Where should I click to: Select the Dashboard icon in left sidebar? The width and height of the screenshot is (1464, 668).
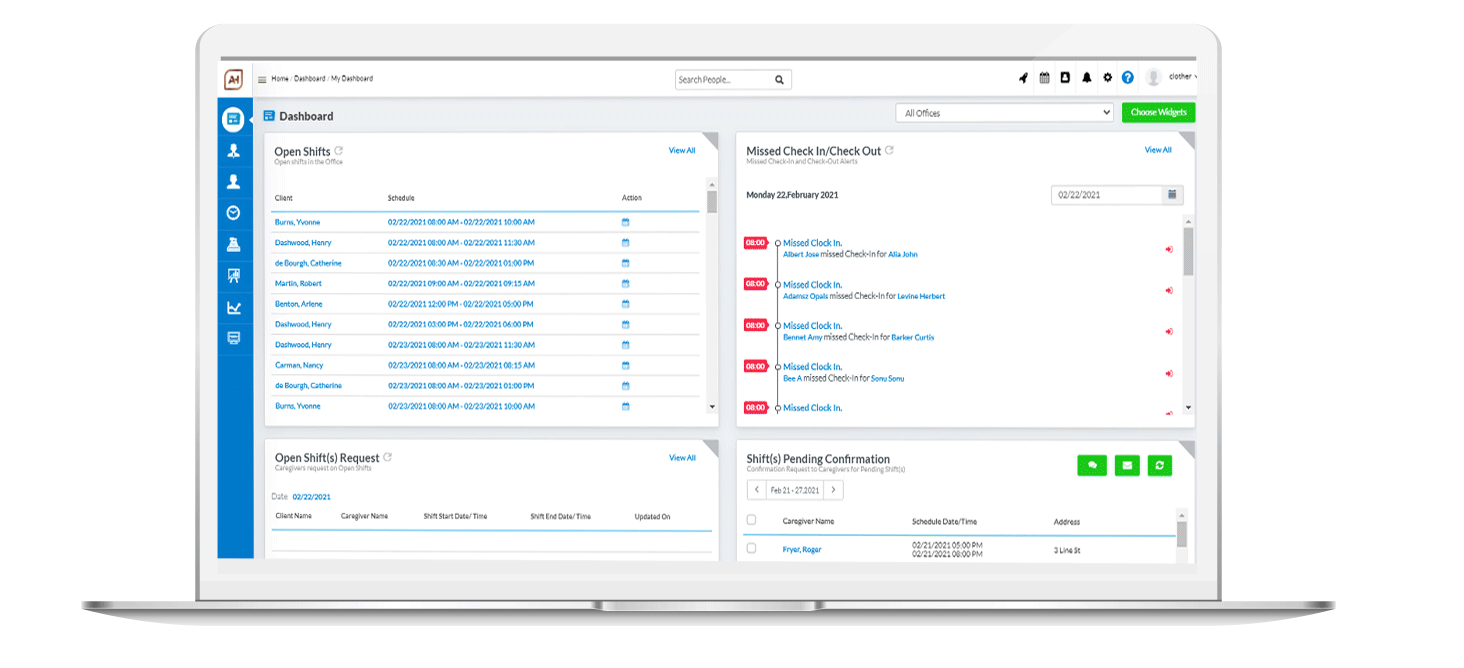tap(233, 119)
